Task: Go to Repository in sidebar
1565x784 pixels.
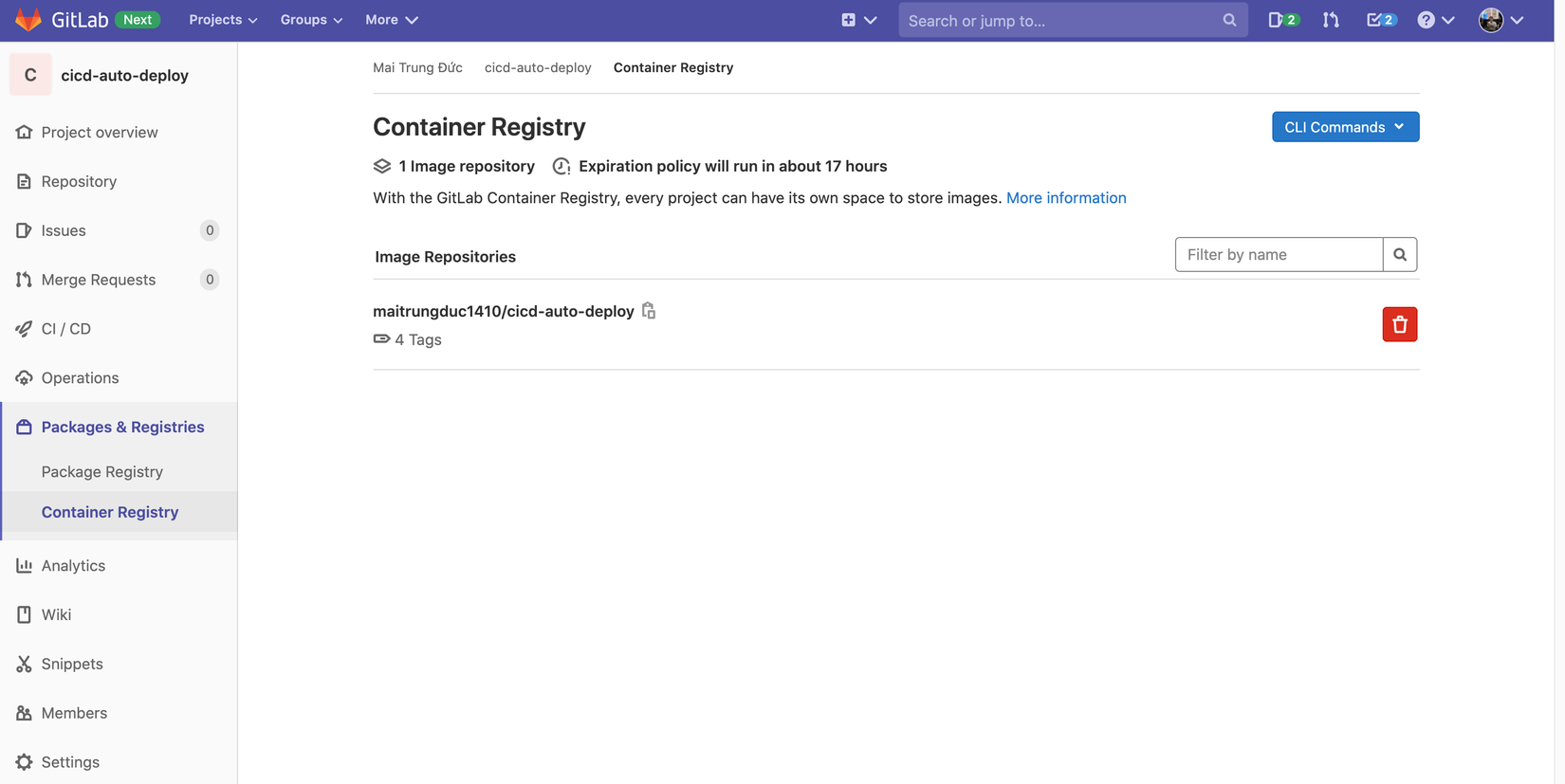Action: 79,181
